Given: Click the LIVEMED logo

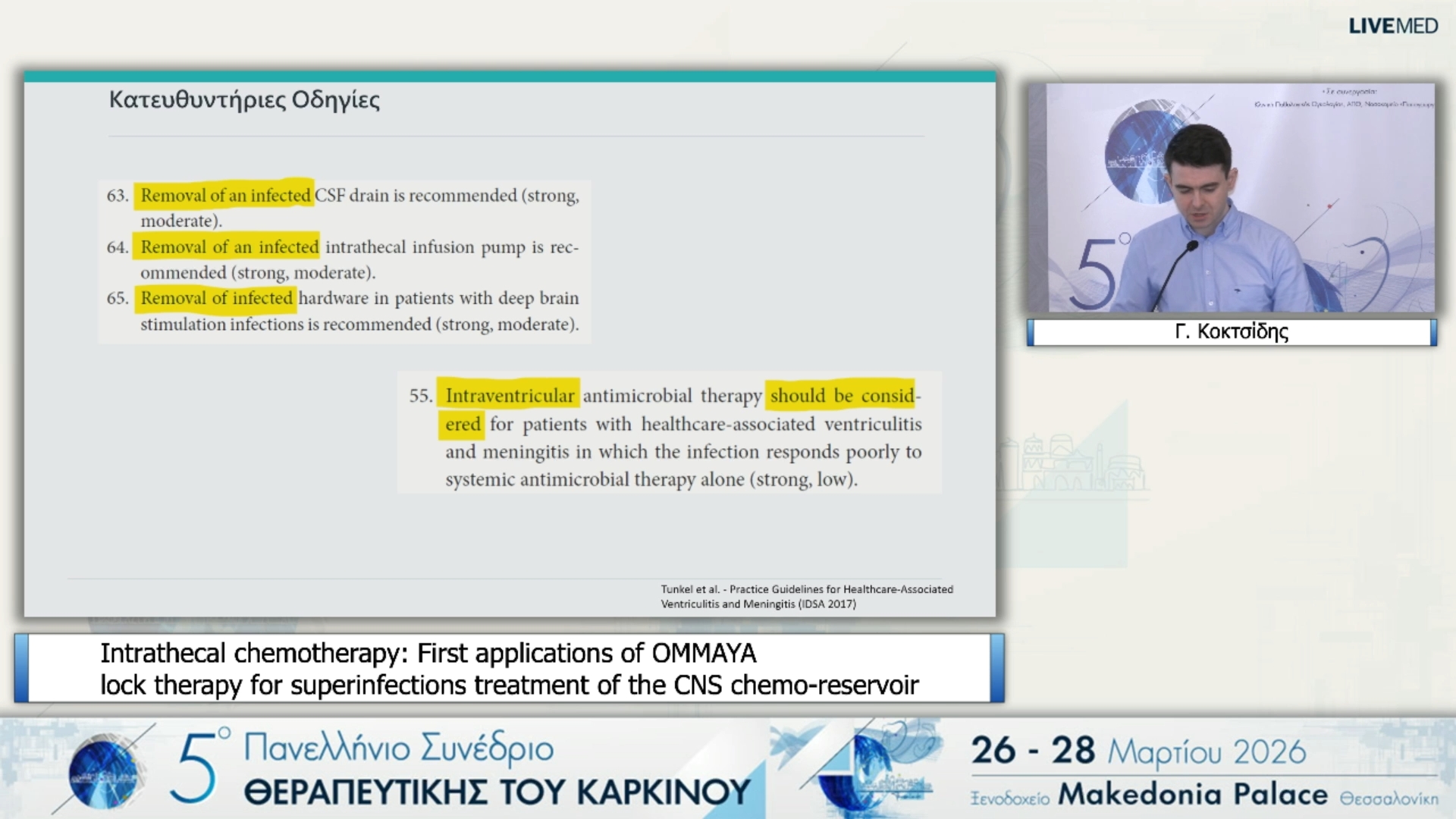Looking at the screenshot, I should click(x=1392, y=26).
